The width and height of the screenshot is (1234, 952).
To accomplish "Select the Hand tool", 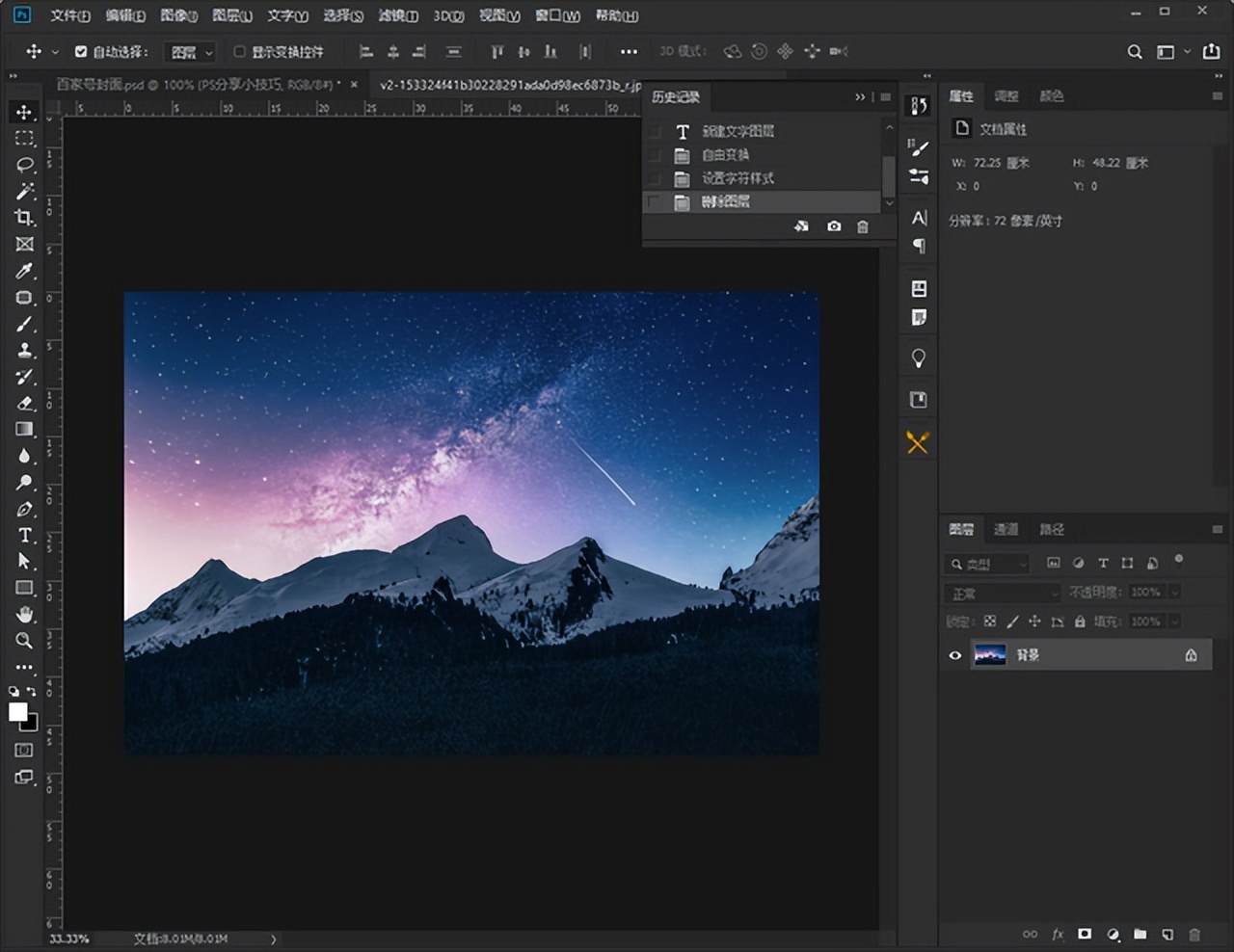I will (25, 614).
